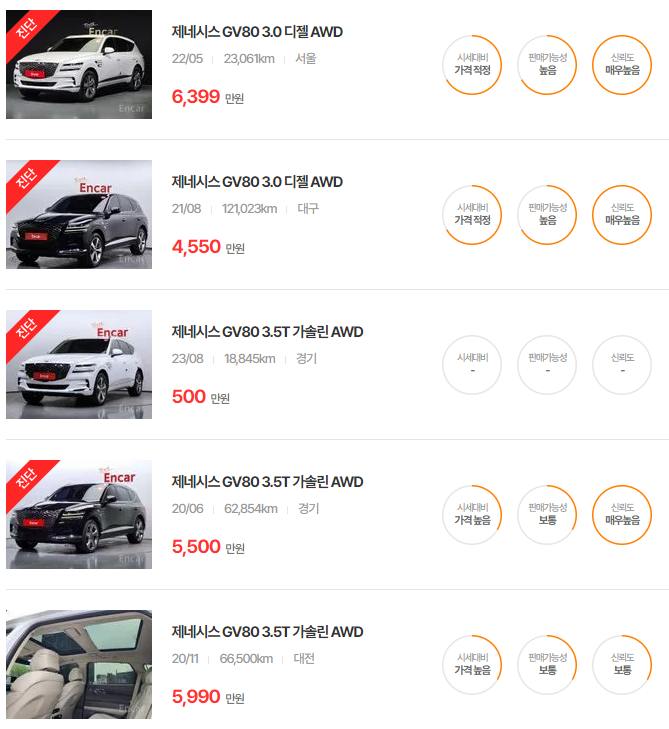This screenshot has height=729, width=669.
Task: Click the 500 만원 price text
Action: point(201,397)
